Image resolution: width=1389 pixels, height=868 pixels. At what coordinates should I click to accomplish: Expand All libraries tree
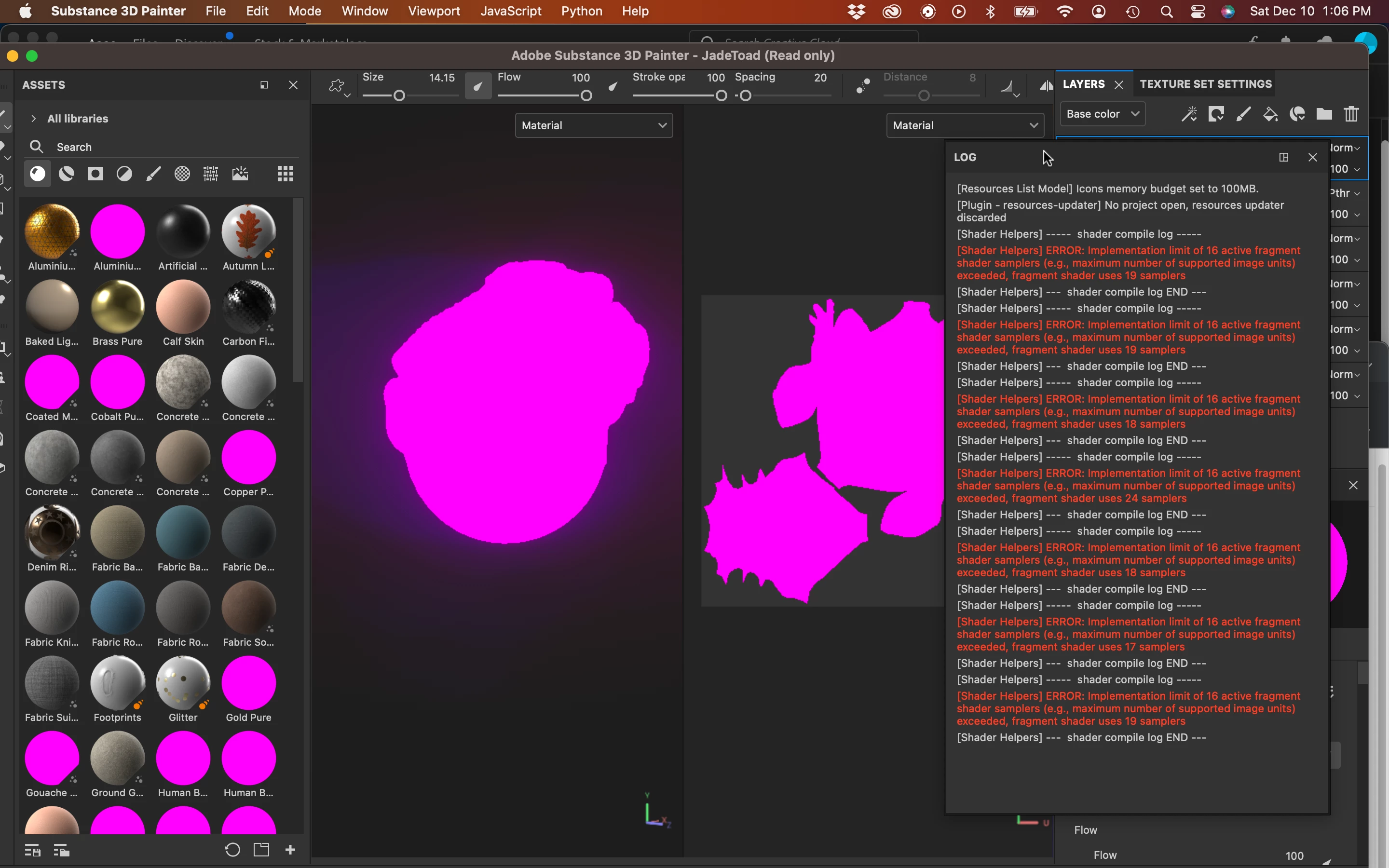tap(33, 118)
